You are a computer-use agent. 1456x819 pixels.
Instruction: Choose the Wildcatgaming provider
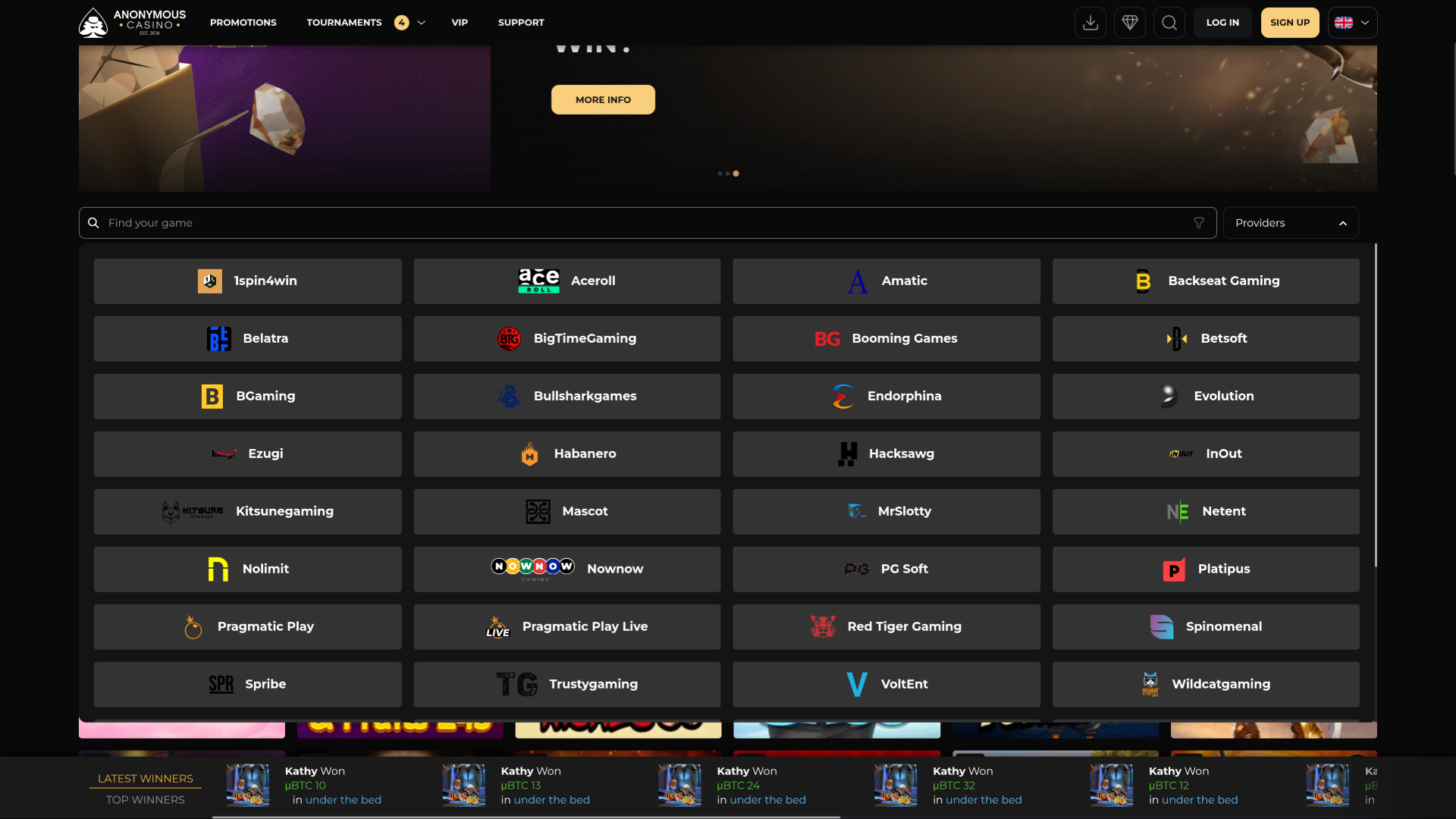[1206, 685]
